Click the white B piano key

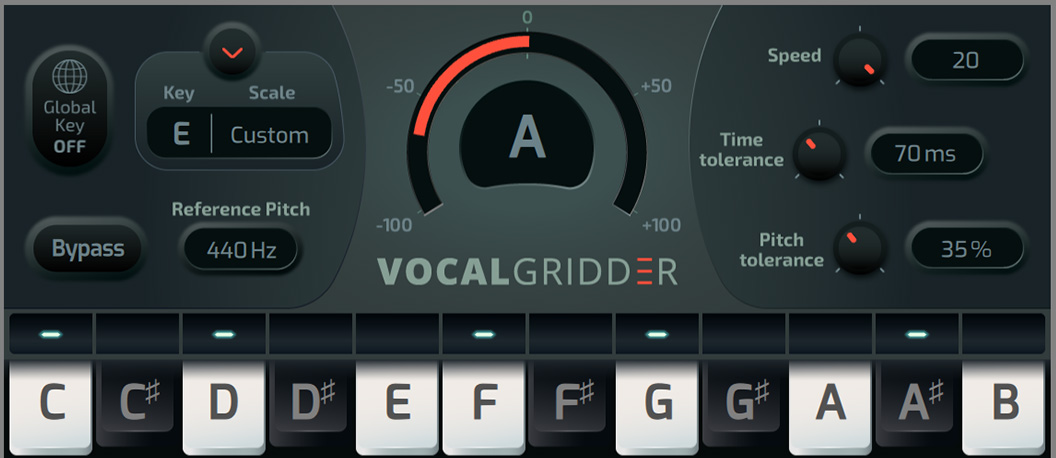point(1003,407)
